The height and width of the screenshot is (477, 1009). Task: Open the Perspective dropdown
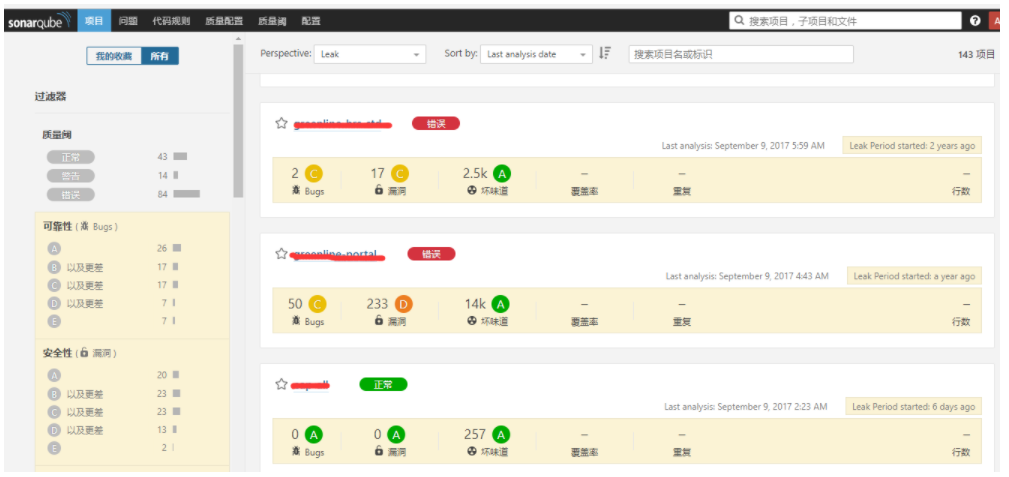pyautogui.click(x=370, y=54)
